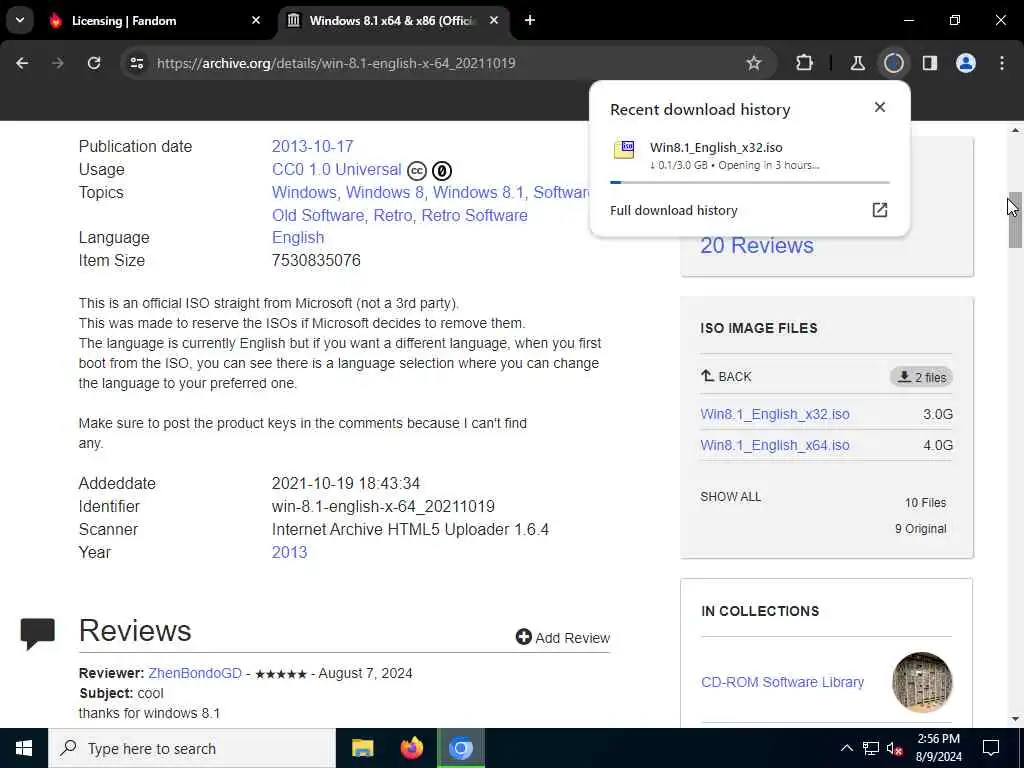Open File Explorer from the taskbar

coord(362,748)
